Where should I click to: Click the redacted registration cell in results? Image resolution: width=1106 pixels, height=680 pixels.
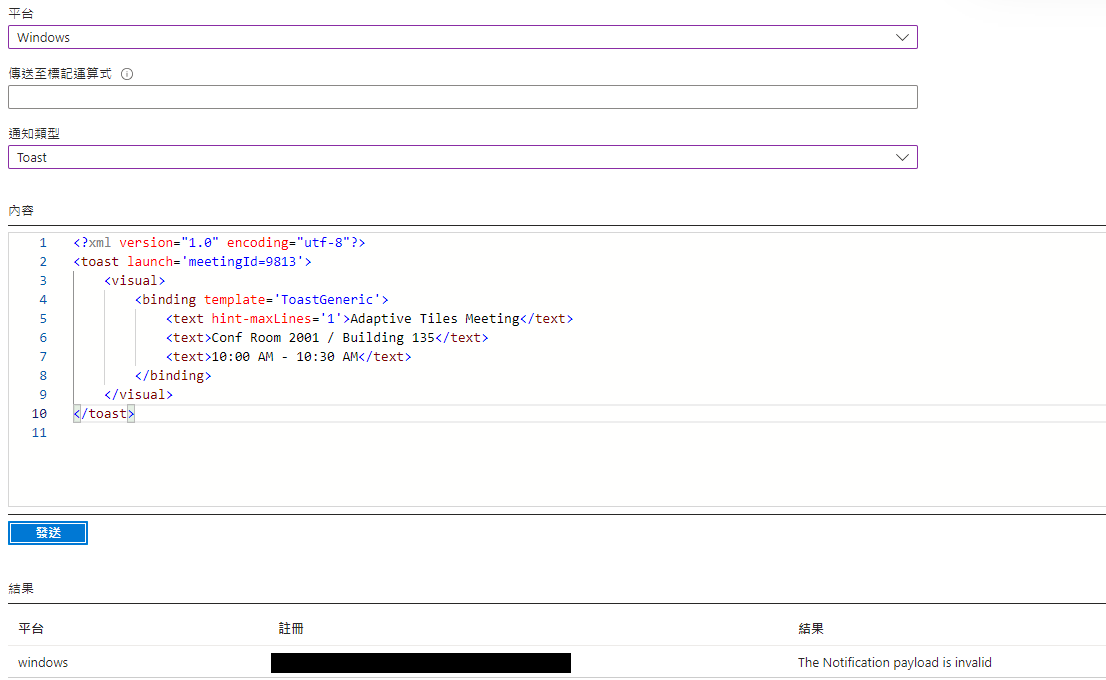(x=421, y=663)
